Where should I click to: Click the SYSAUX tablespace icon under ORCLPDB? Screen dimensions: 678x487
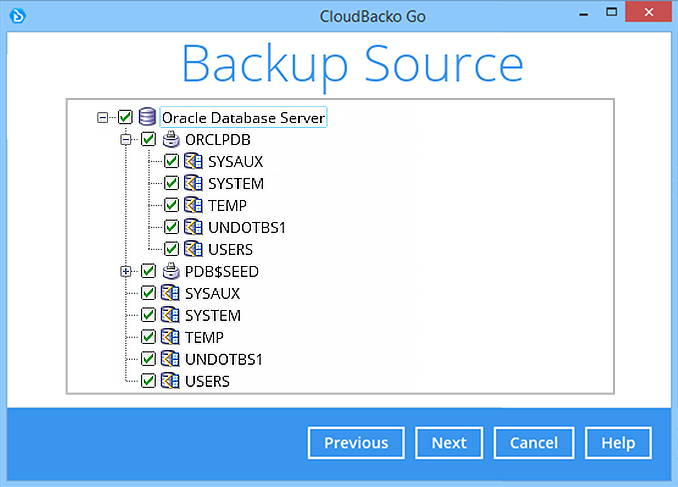(x=193, y=161)
